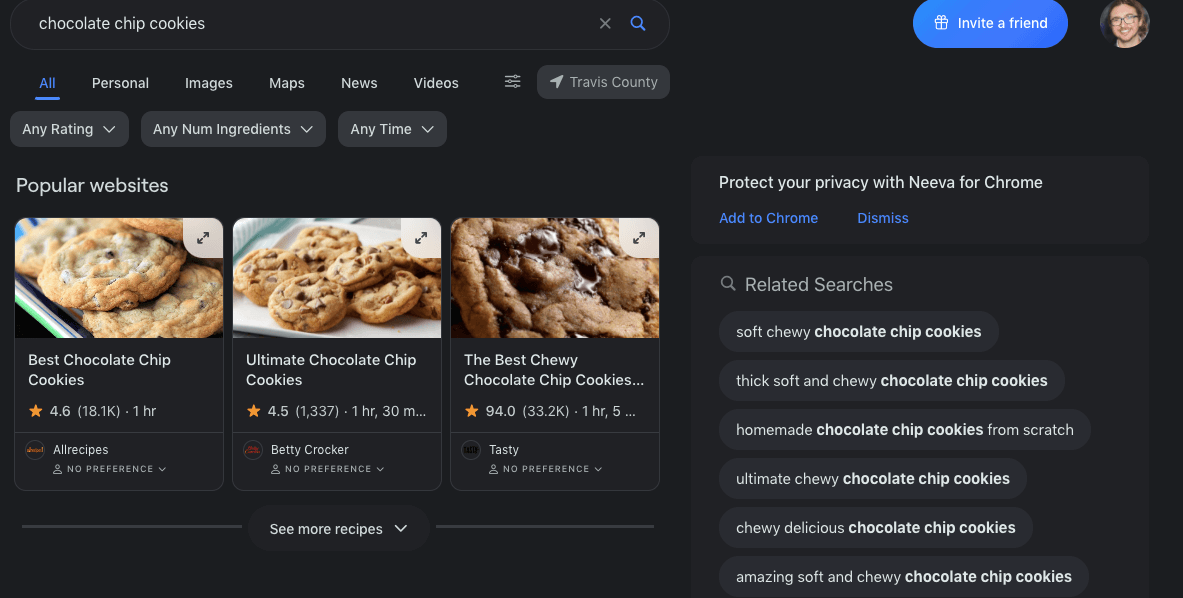1183x598 pixels.
Task: Dismiss the Neeva for Chrome privacy banner
Action: click(882, 218)
